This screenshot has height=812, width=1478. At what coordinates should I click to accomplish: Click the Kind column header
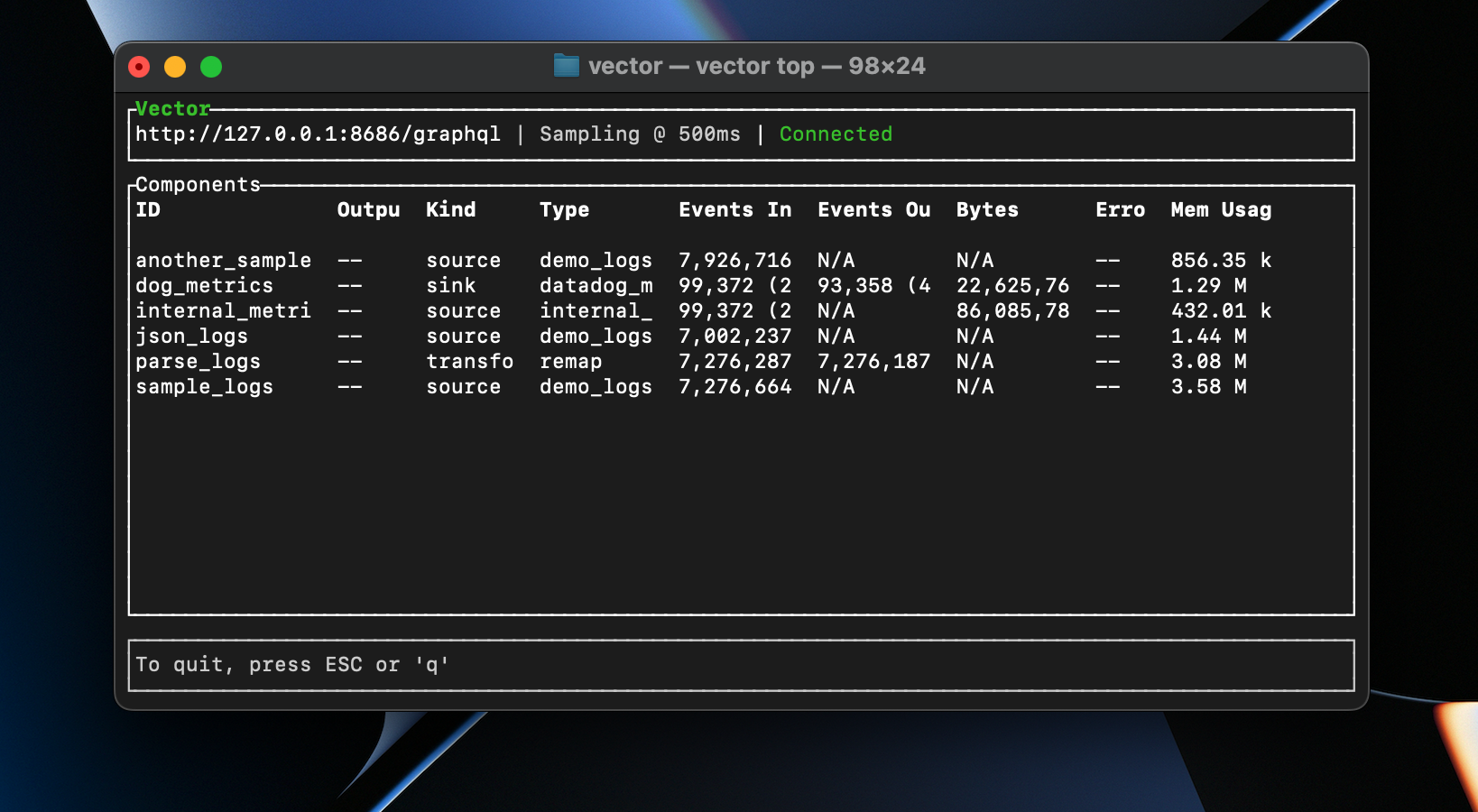tap(451, 209)
